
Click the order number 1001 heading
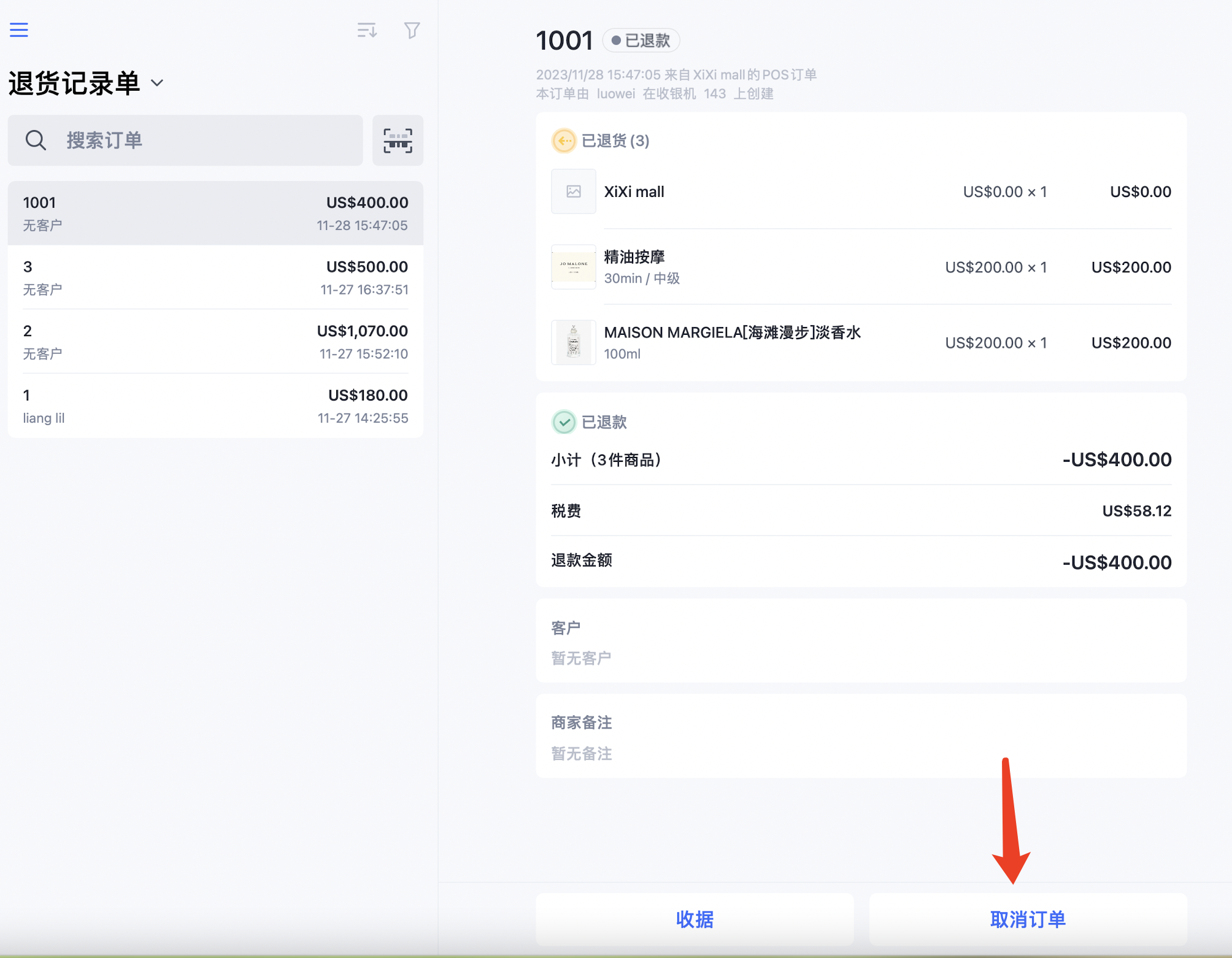click(x=564, y=41)
